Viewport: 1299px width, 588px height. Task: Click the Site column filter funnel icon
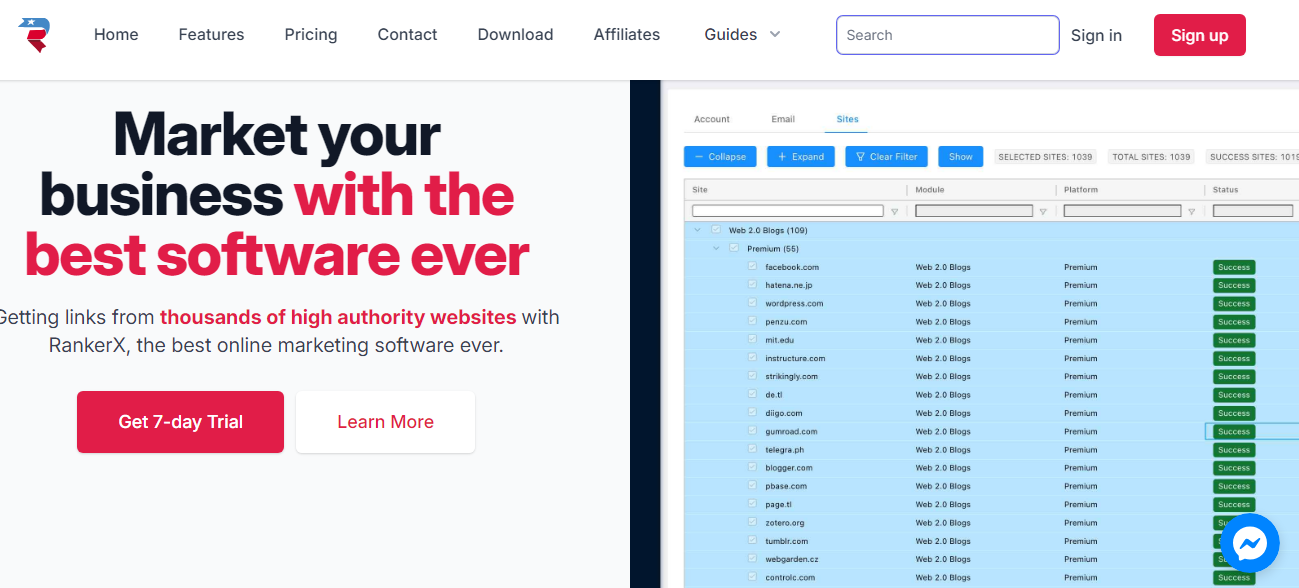[x=894, y=211]
